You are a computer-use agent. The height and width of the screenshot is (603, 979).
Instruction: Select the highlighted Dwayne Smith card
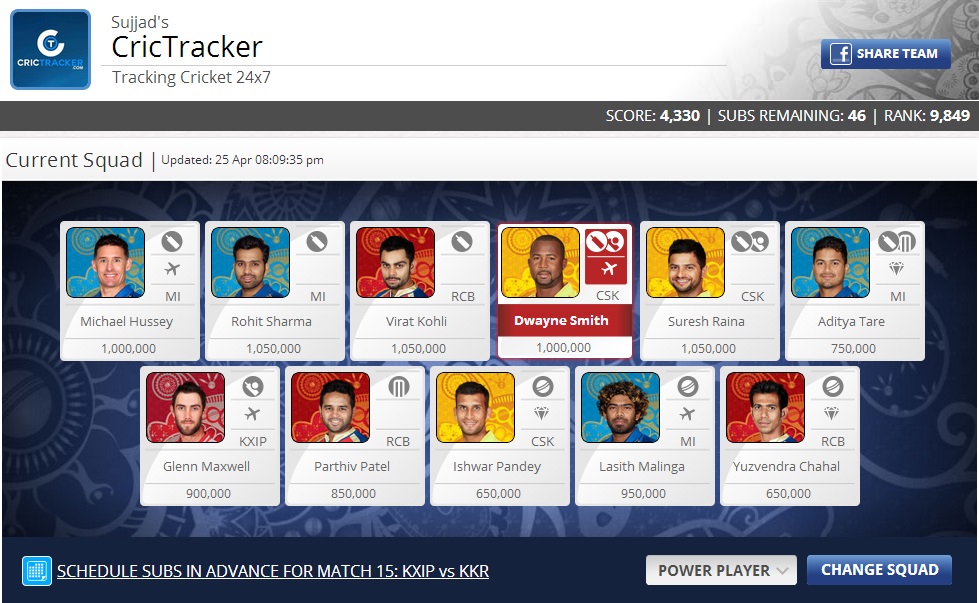tap(564, 291)
